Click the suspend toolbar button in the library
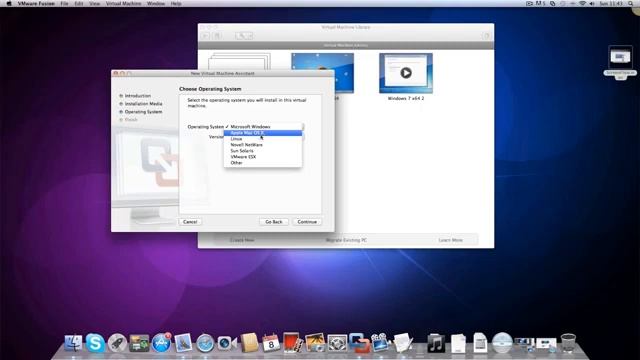This screenshot has width=640, height=360. coord(217,36)
